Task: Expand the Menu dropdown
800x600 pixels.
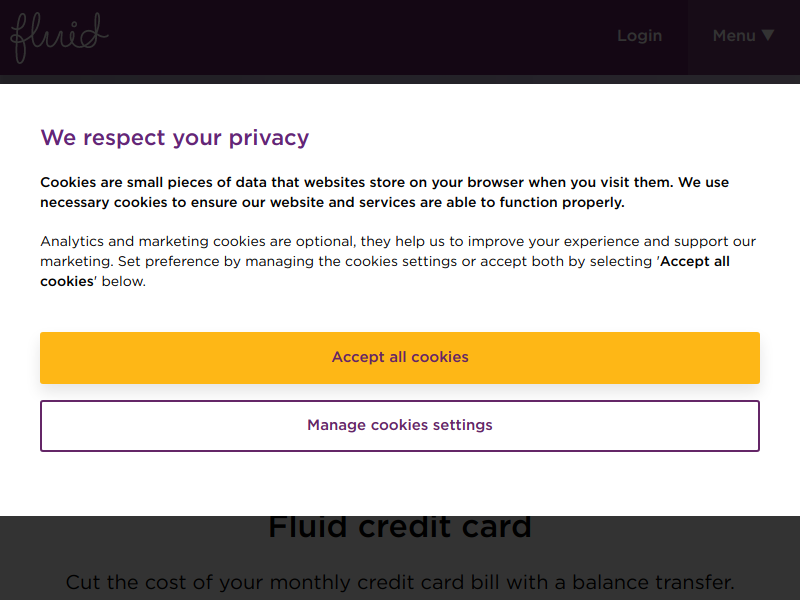Action: pyautogui.click(x=742, y=36)
